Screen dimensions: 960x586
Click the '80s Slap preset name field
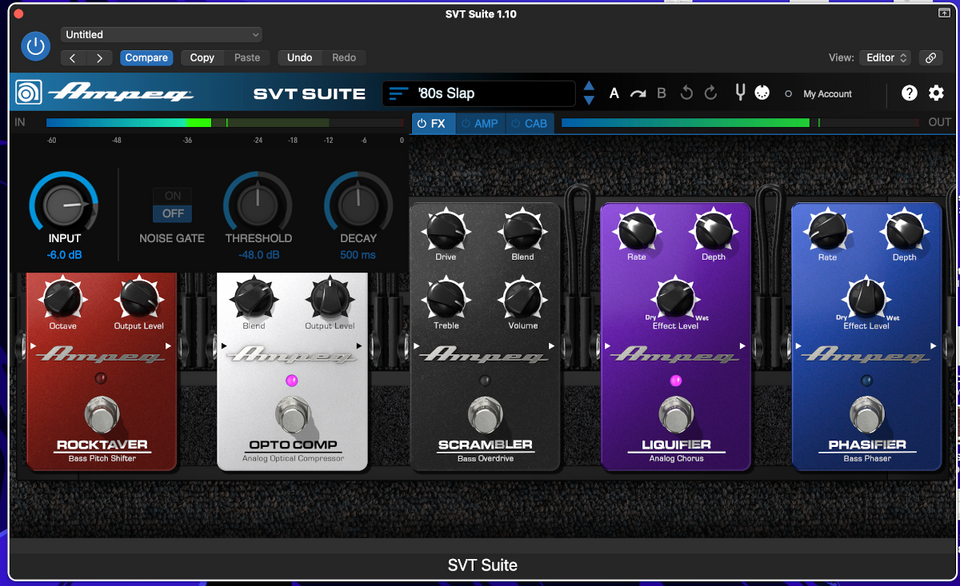coord(490,93)
